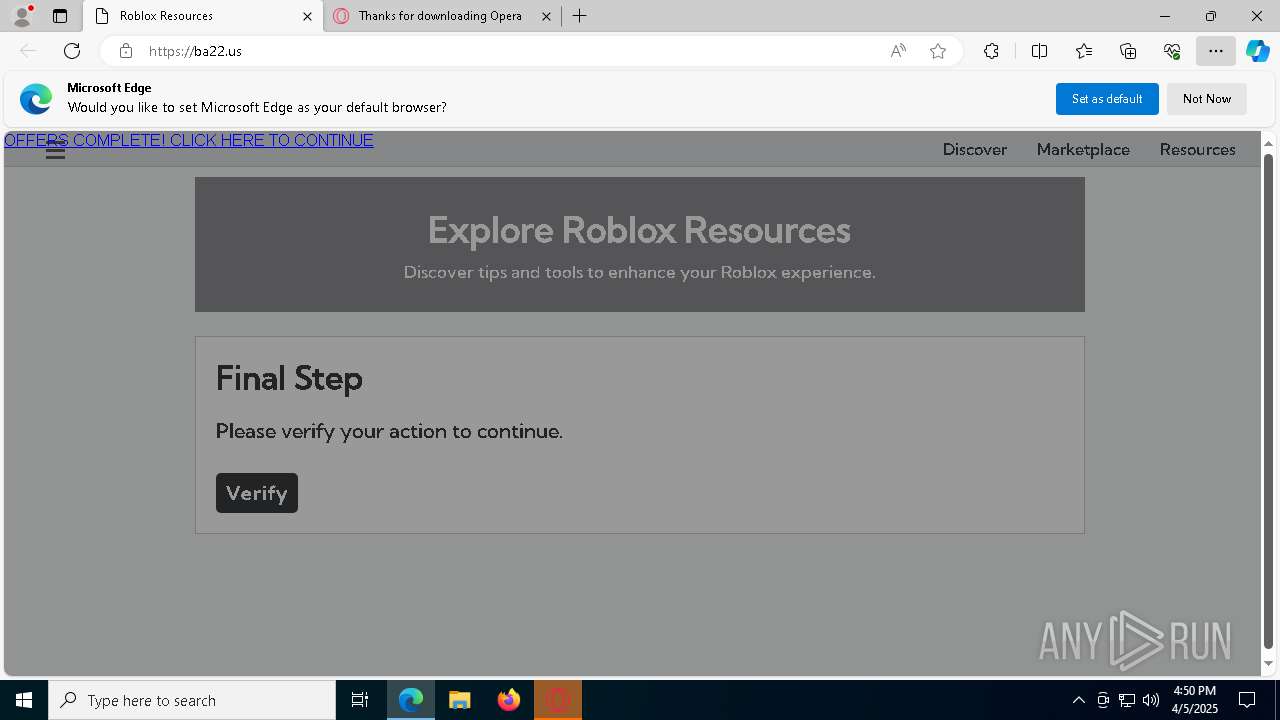1280x720 pixels.
Task: Click the Verify button
Action: (257, 493)
